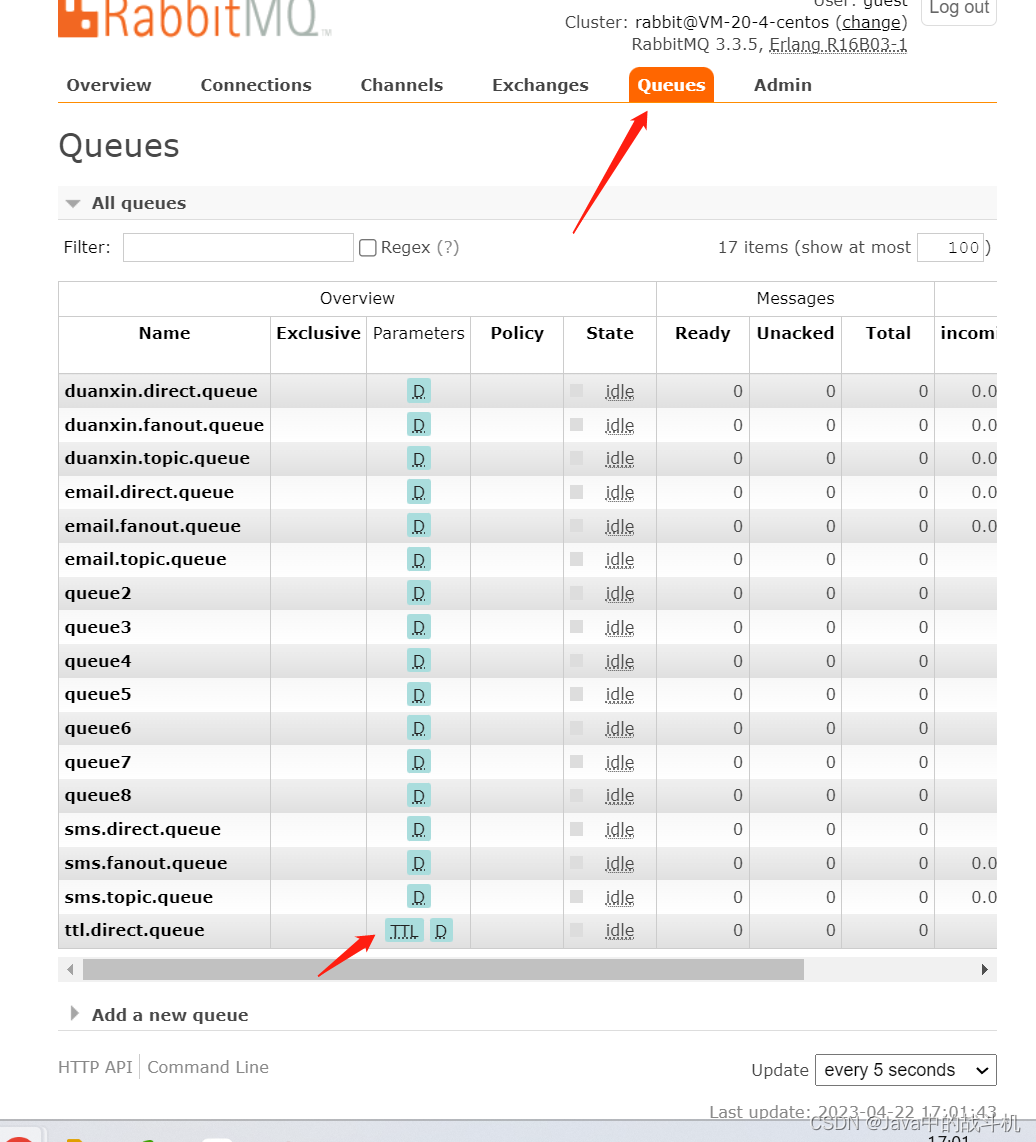Open the sms.direct.queue queue link
Viewport: 1036px width, 1142px height.
[142, 829]
